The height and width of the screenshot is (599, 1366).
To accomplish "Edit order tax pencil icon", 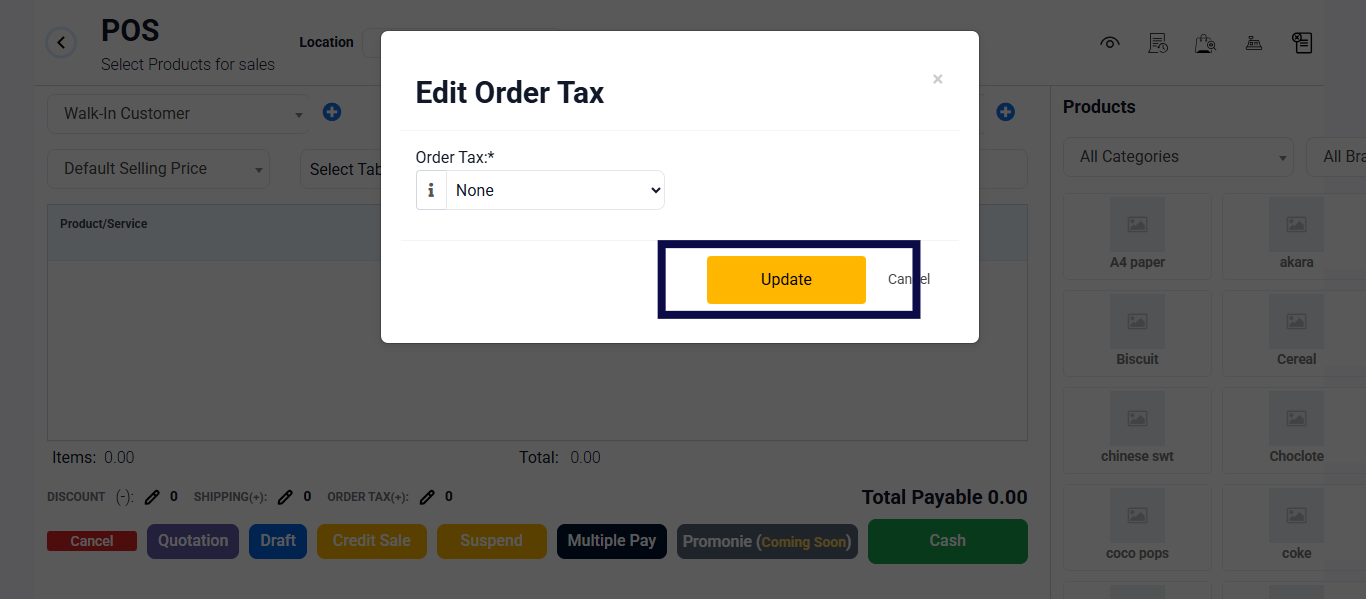I will point(427,497).
